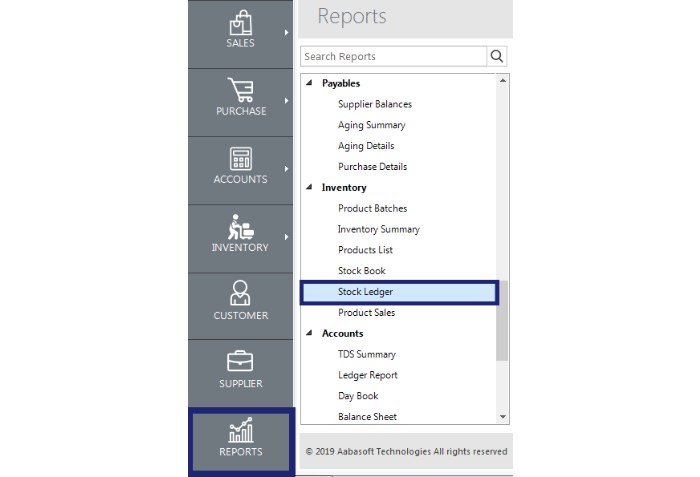Expand the Purchase submenu arrow
The image size is (700, 477).
pos(286,101)
